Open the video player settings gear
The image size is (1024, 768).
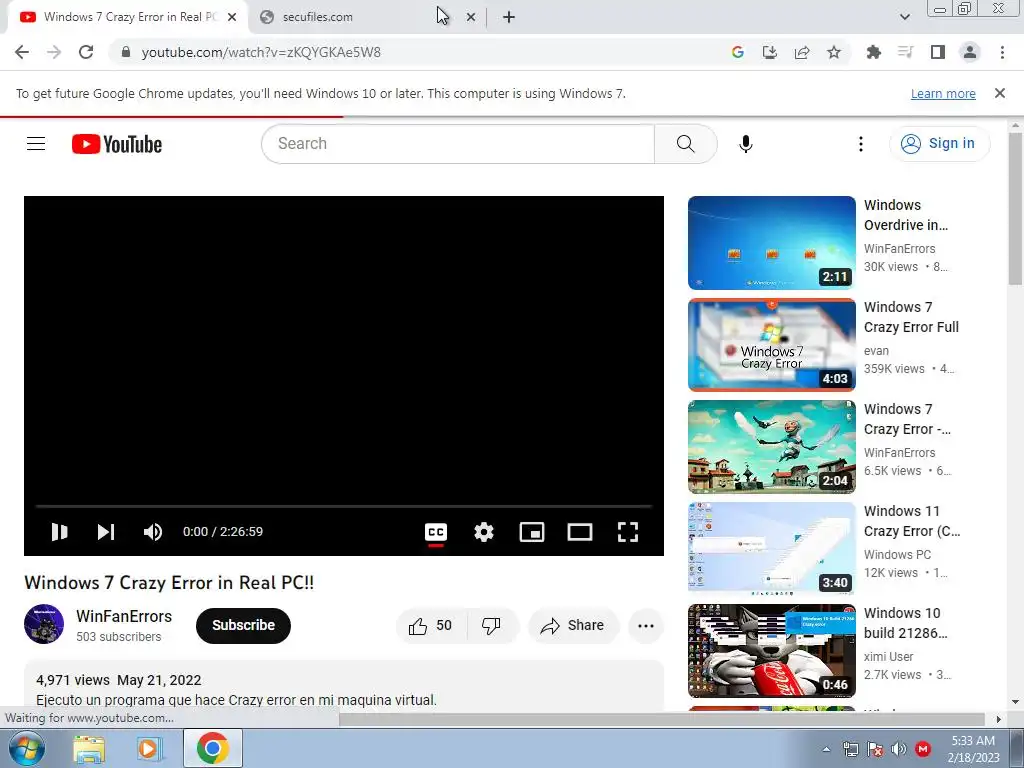click(x=484, y=532)
